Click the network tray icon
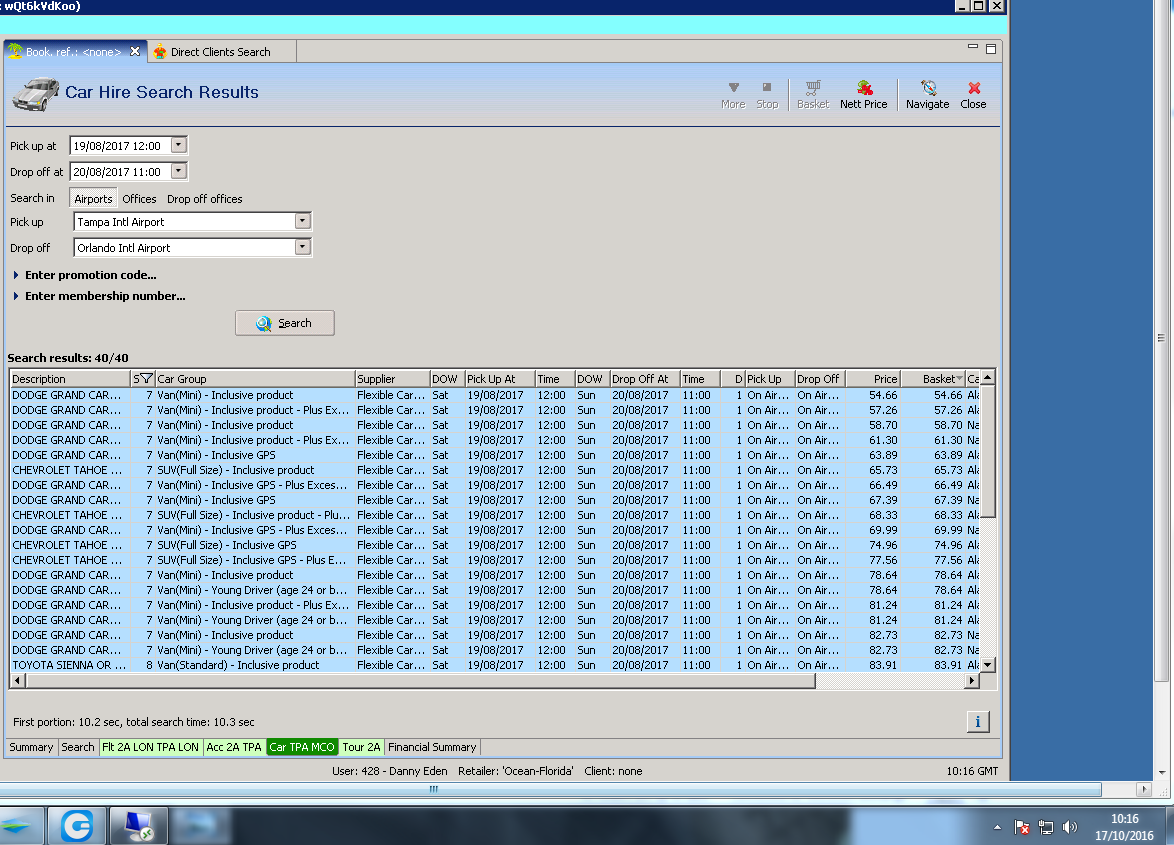The image size is (1174, 845). (x=1046, y=827)
